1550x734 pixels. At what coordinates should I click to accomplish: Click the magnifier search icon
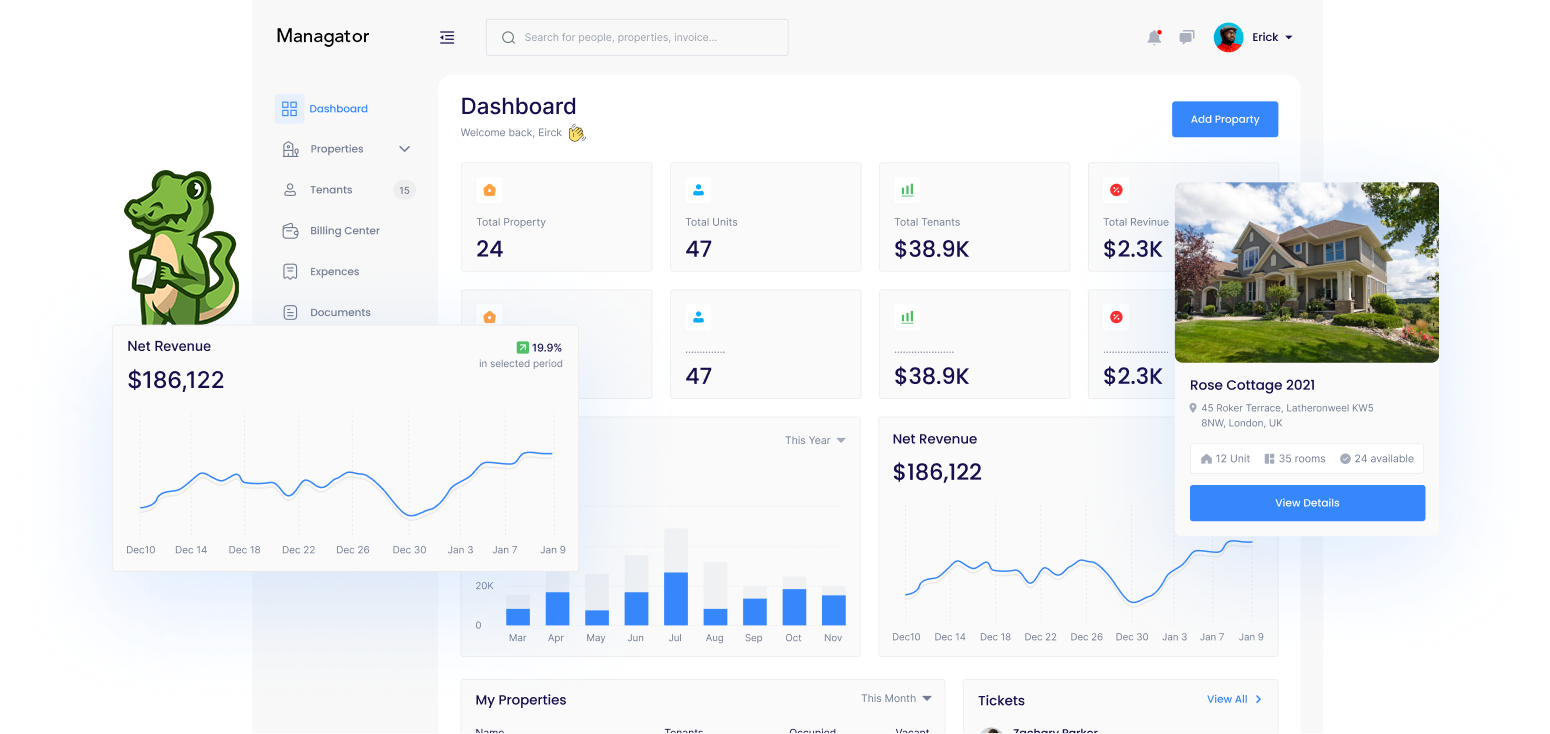point(508,37)
